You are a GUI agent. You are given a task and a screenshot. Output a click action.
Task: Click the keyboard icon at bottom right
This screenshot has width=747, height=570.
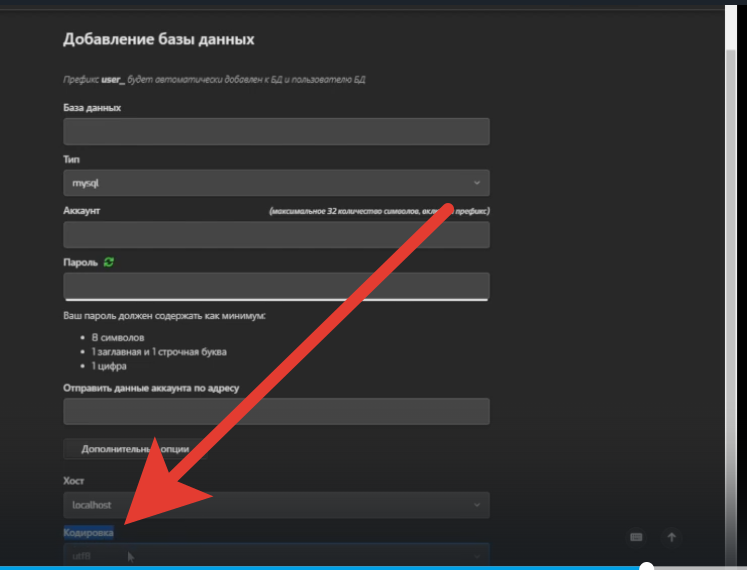[x=636, y=537]
